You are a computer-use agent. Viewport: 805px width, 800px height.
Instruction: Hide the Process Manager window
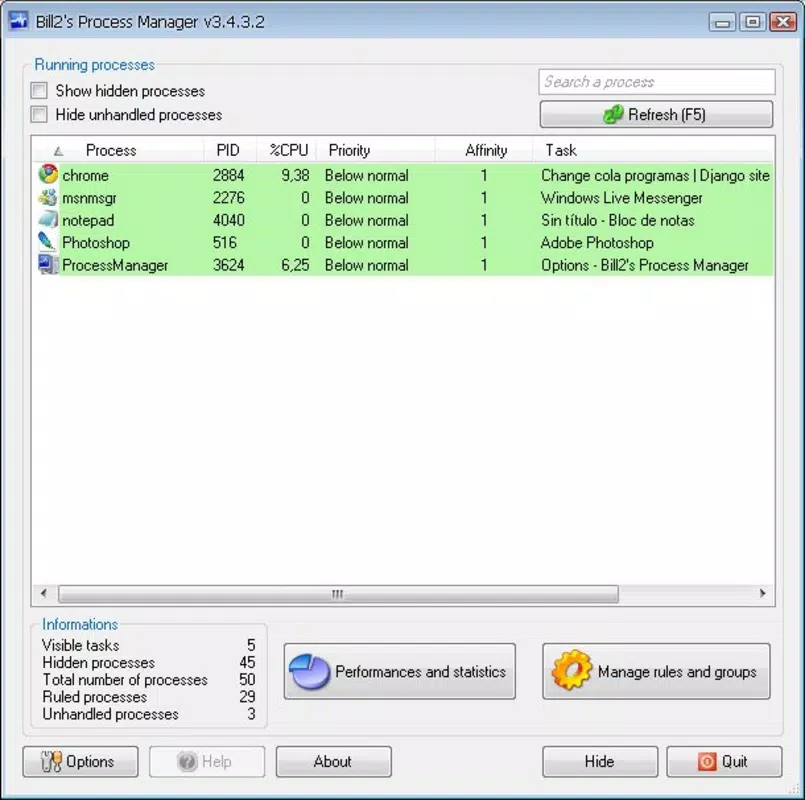tap(600, 761)
